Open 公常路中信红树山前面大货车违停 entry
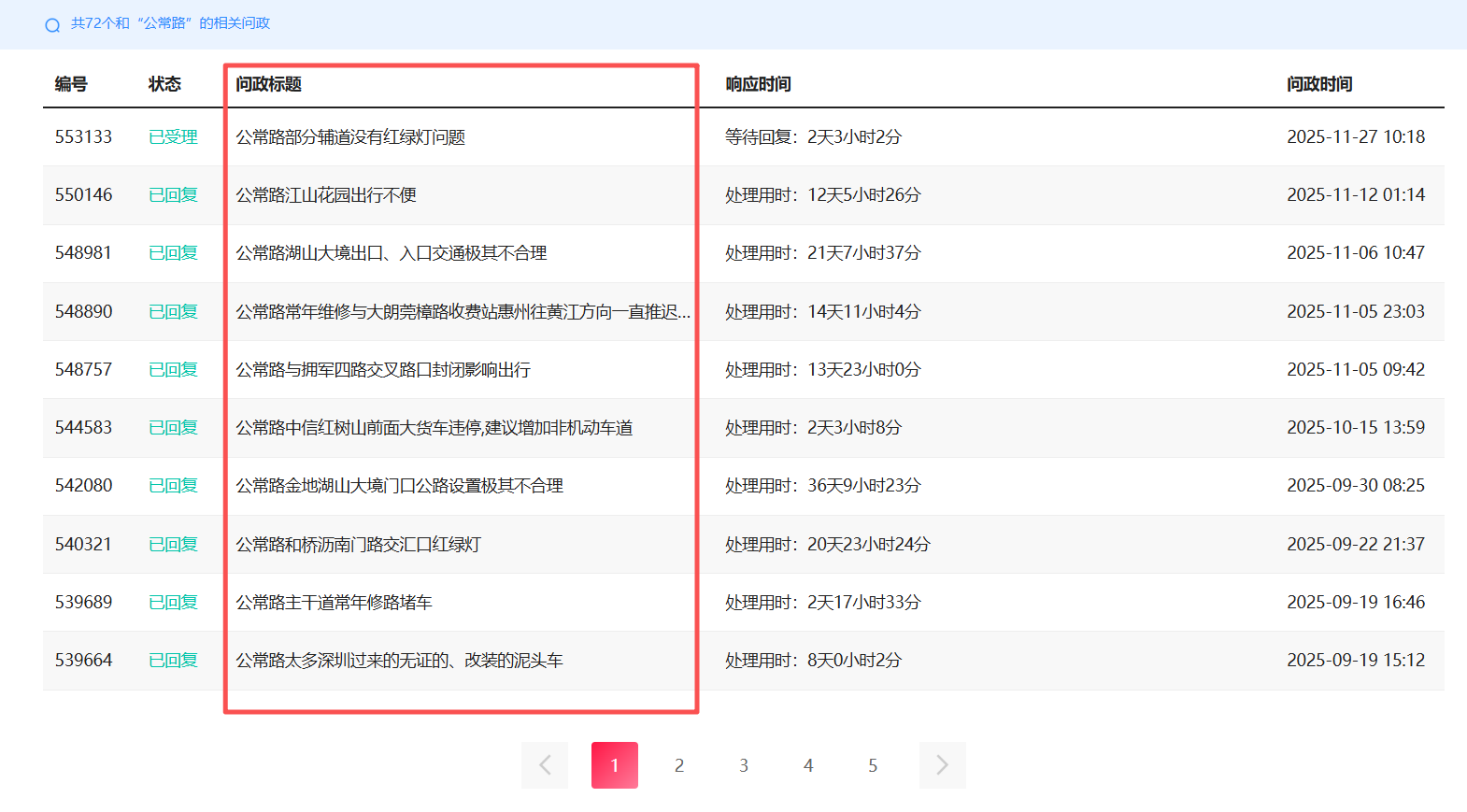This screenshot has height=812, width=1467. [434, 428]
